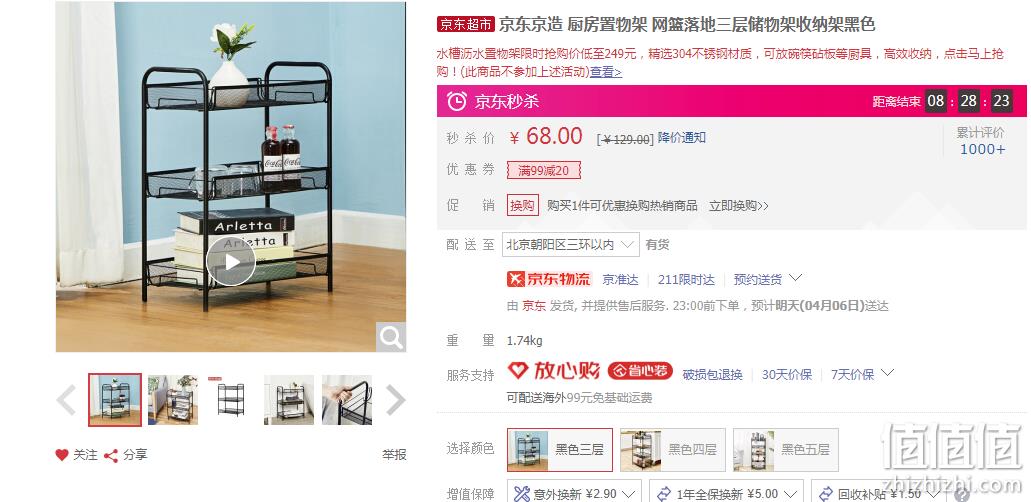Show next thumbnails with right arrow
The height and width of the screenshot is (502, 1031).
395,400
